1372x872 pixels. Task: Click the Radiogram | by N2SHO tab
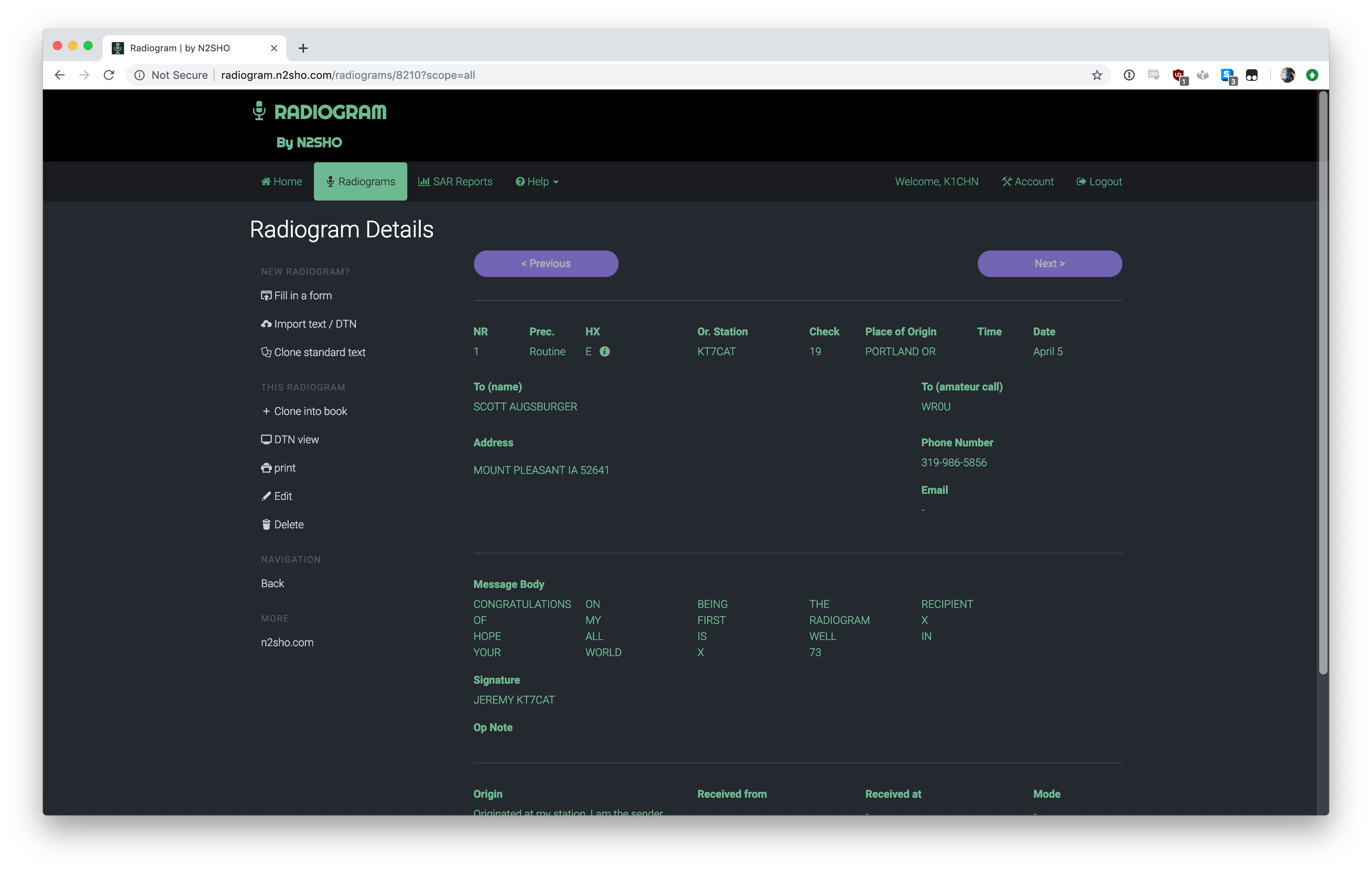pos(194,48)
